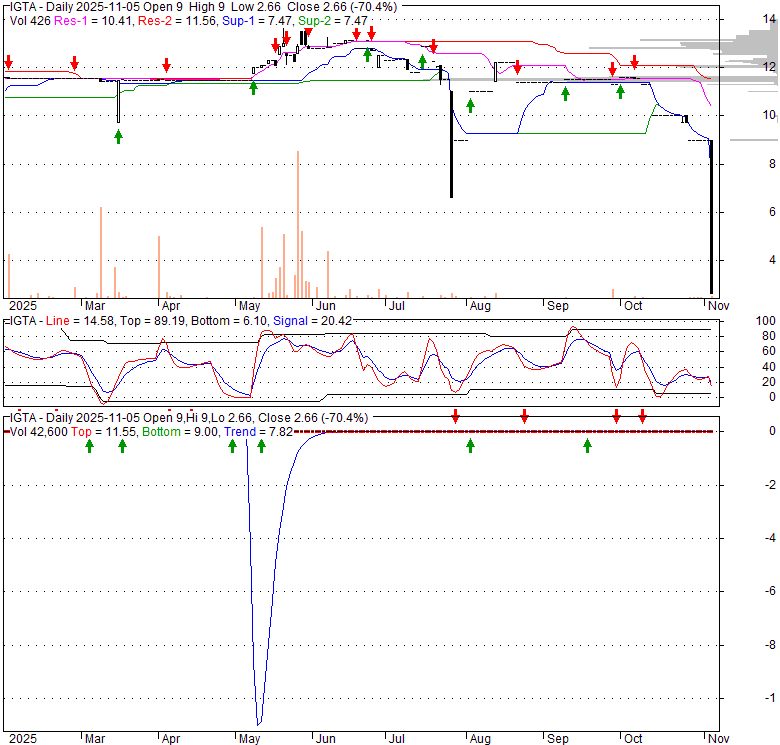Screen dimensions: 780x745
Task: Click the leftmost green arrow in the bottom panel
Action: [x=89, y=446]
